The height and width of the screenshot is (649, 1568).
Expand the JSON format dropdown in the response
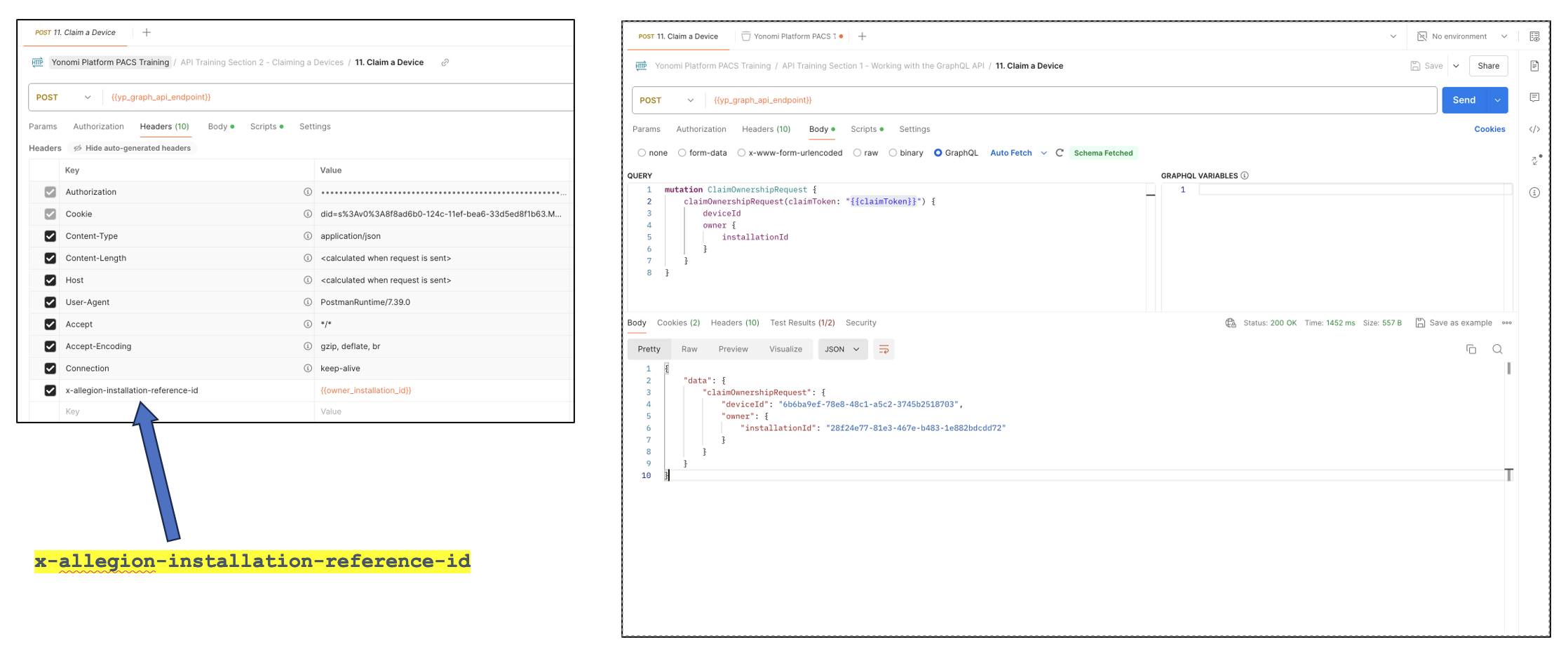[842, 349]
